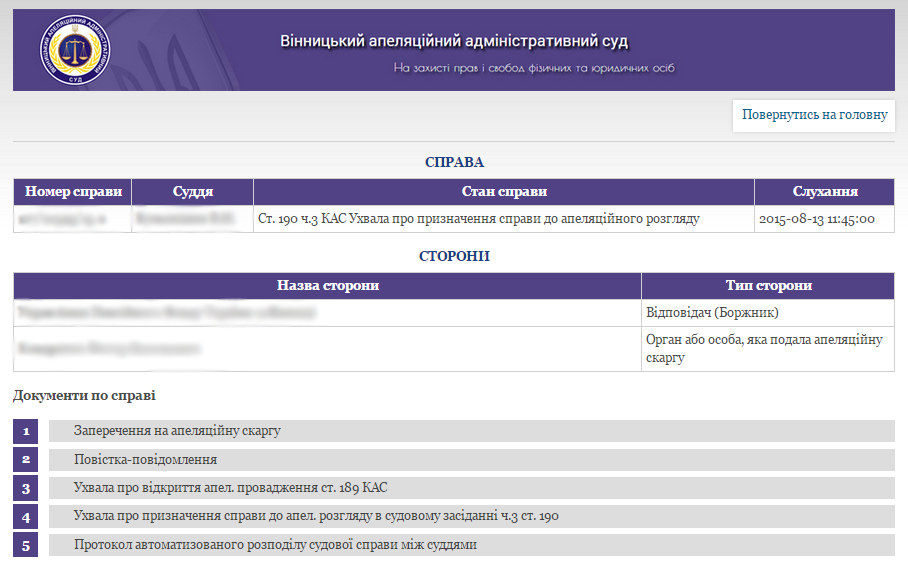Click the Номер справи column header
Image resolution: width=908 pixels, height=571 pixels.
73,192
